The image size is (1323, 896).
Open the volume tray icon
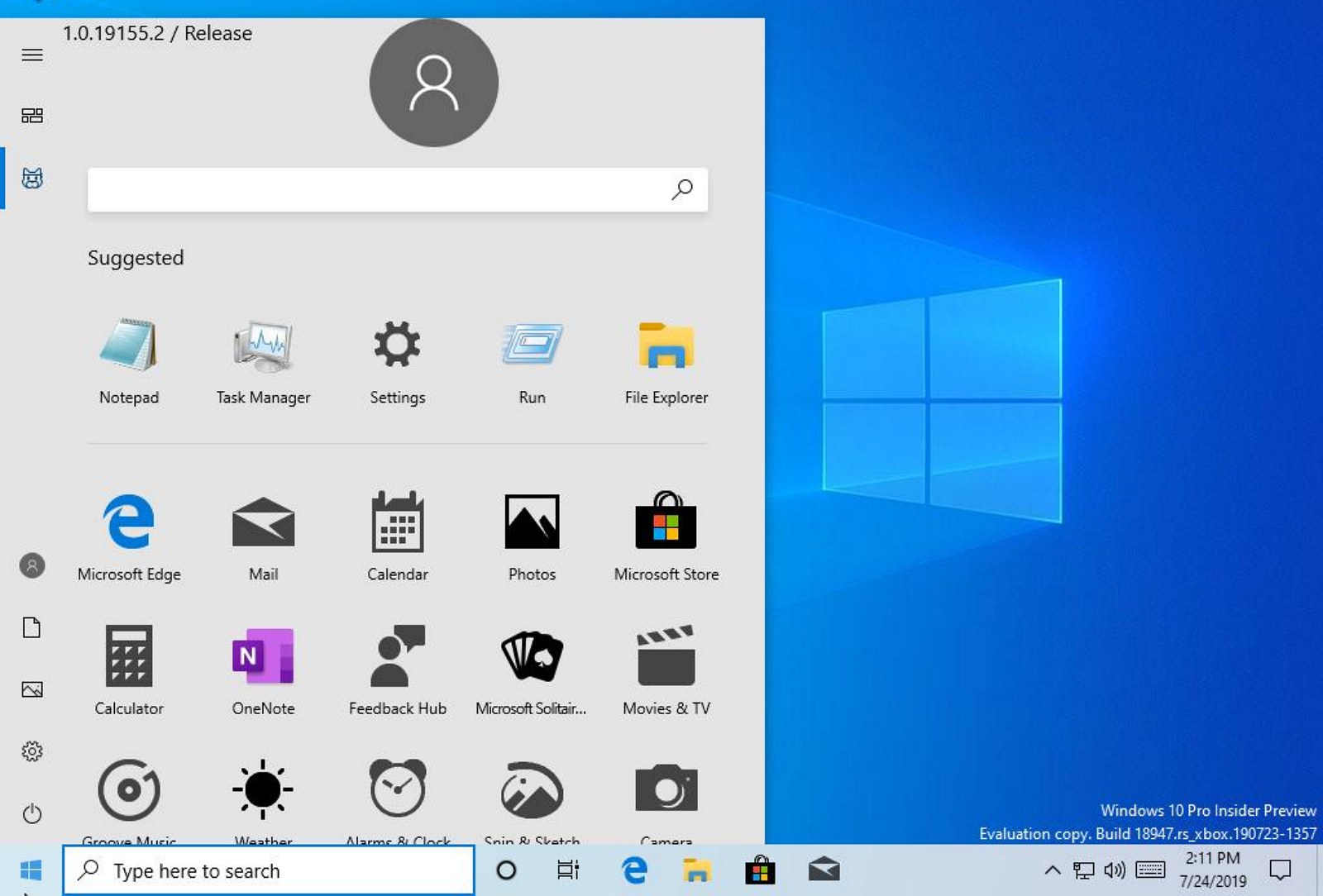(x=1115, y=870)
